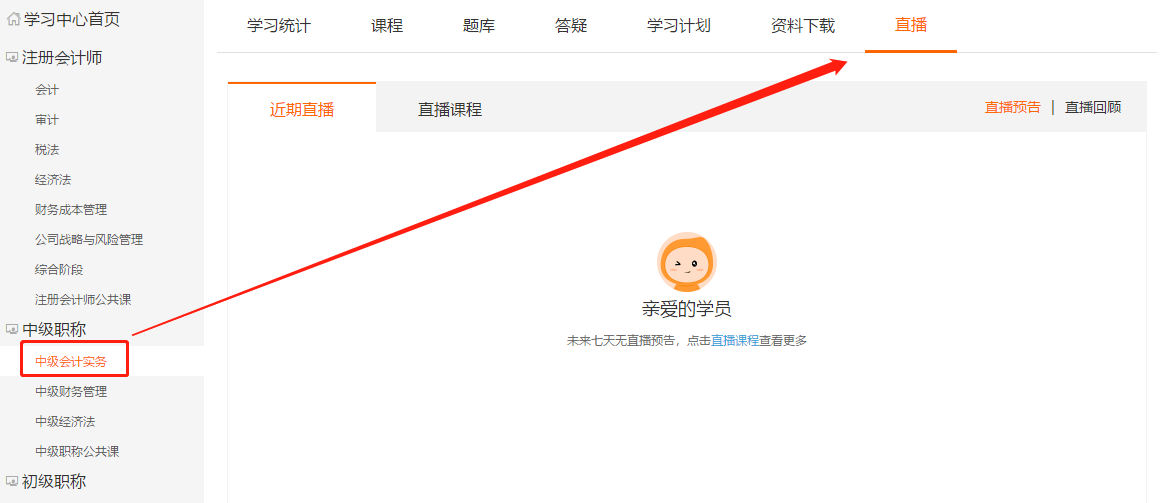Switch to the 学习计划 tab
This screenshot has height=503, width=1164.
pos(679,26)
